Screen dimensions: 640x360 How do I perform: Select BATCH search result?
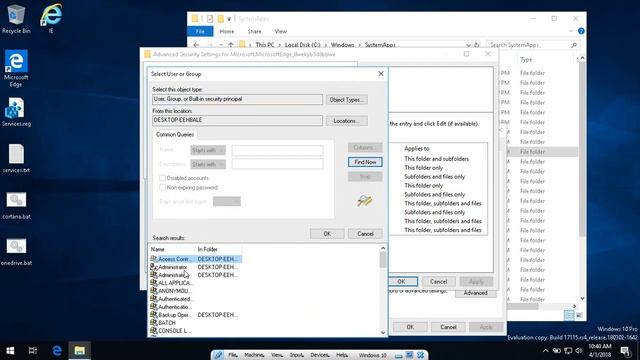tap(196, 323)
